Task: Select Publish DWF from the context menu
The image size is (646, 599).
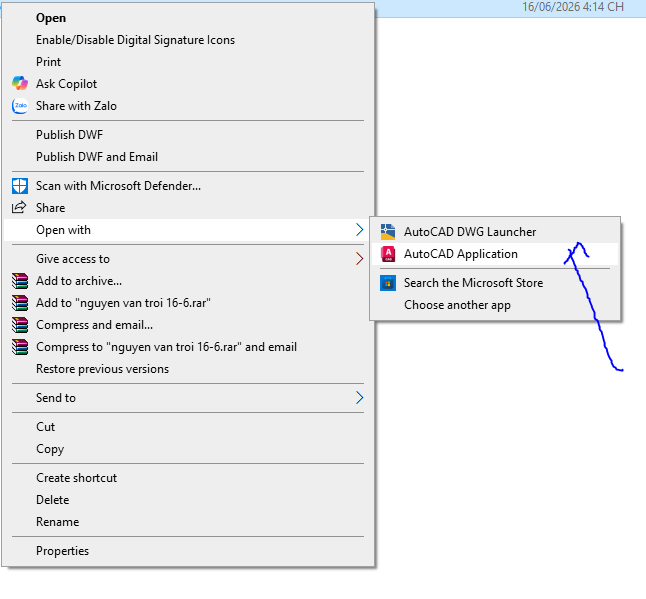Action: pos(70,135)
